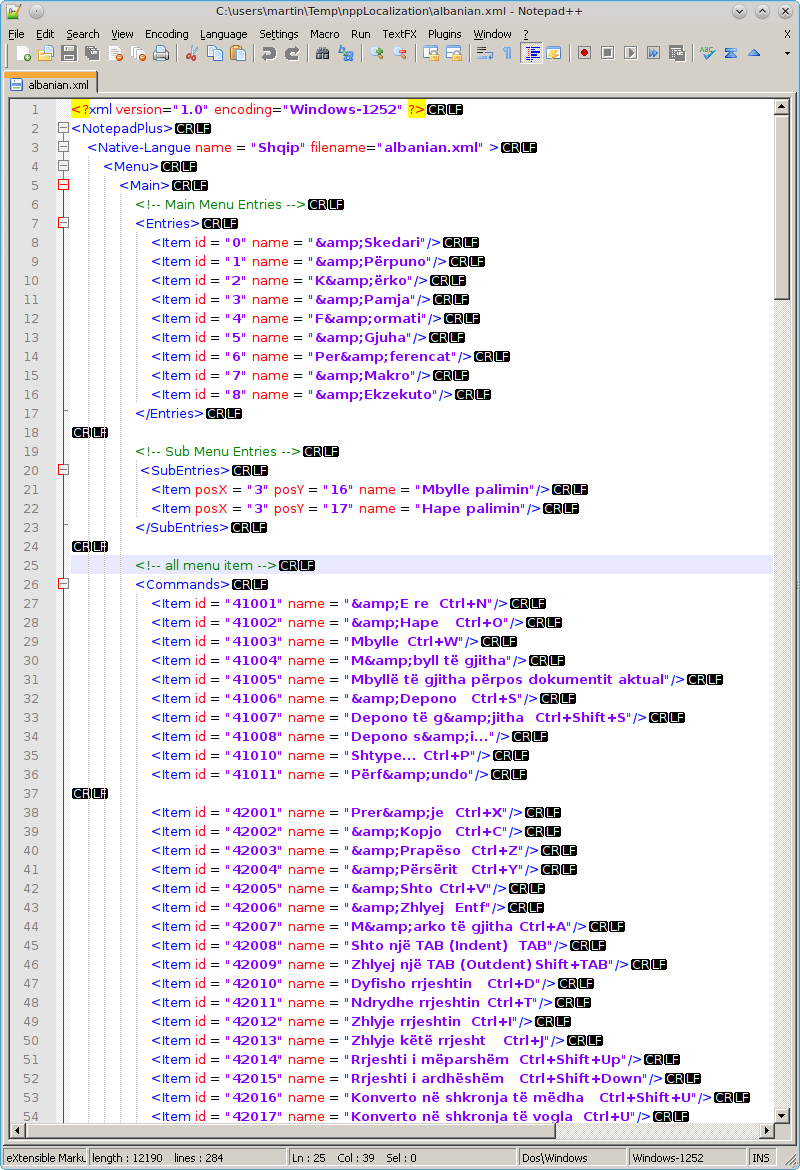
Task: Start macro recording with the red dot icon
Action: pos(584,53)
